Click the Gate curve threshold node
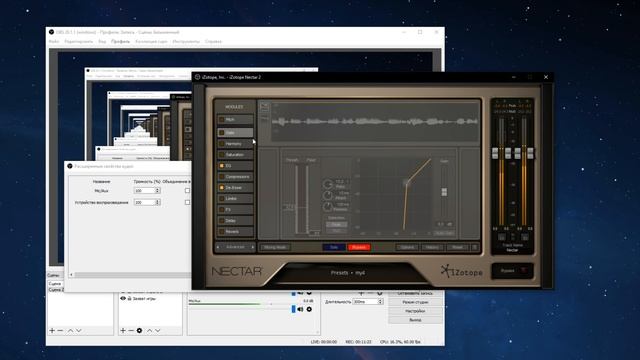Image resolution: width=640 pixels, height=360 pixels. pos(407,182)
